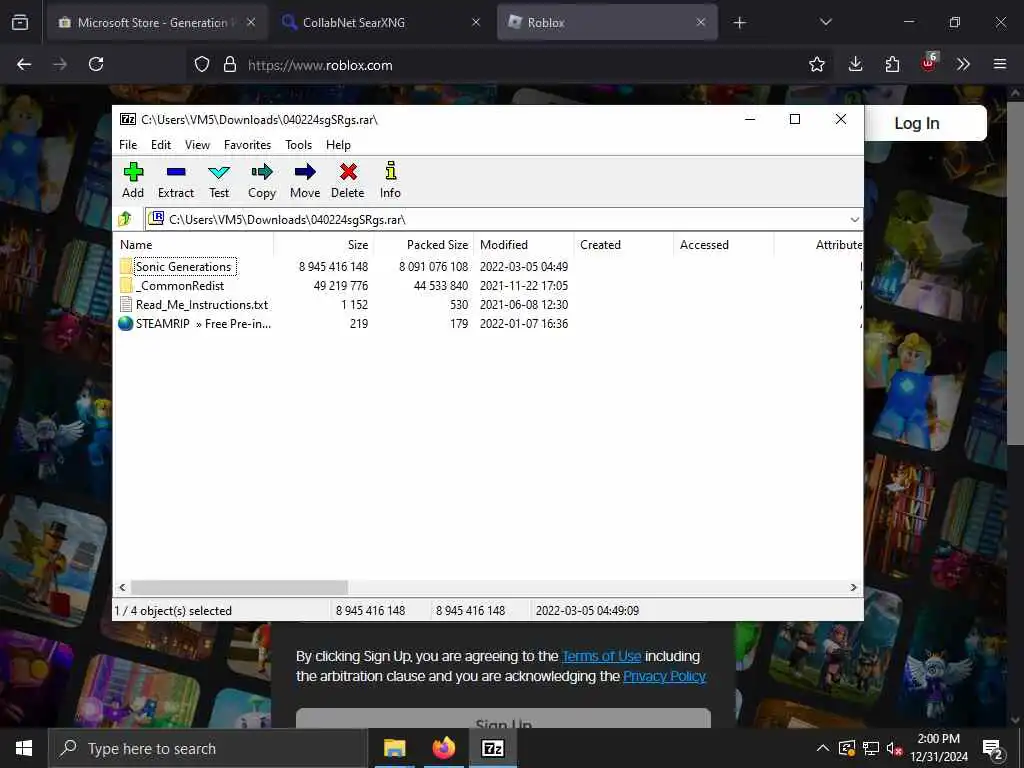The image size is (1024, 768).
Task: Go up one folder level icon
Action: pyautogui.click(x=125, y=219)
